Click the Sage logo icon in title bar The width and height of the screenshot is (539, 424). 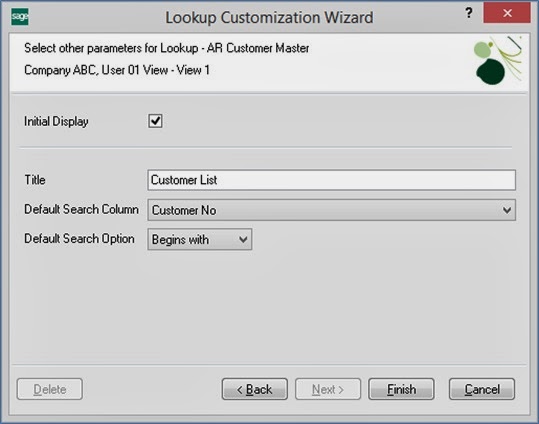click(x=20, y=17)
